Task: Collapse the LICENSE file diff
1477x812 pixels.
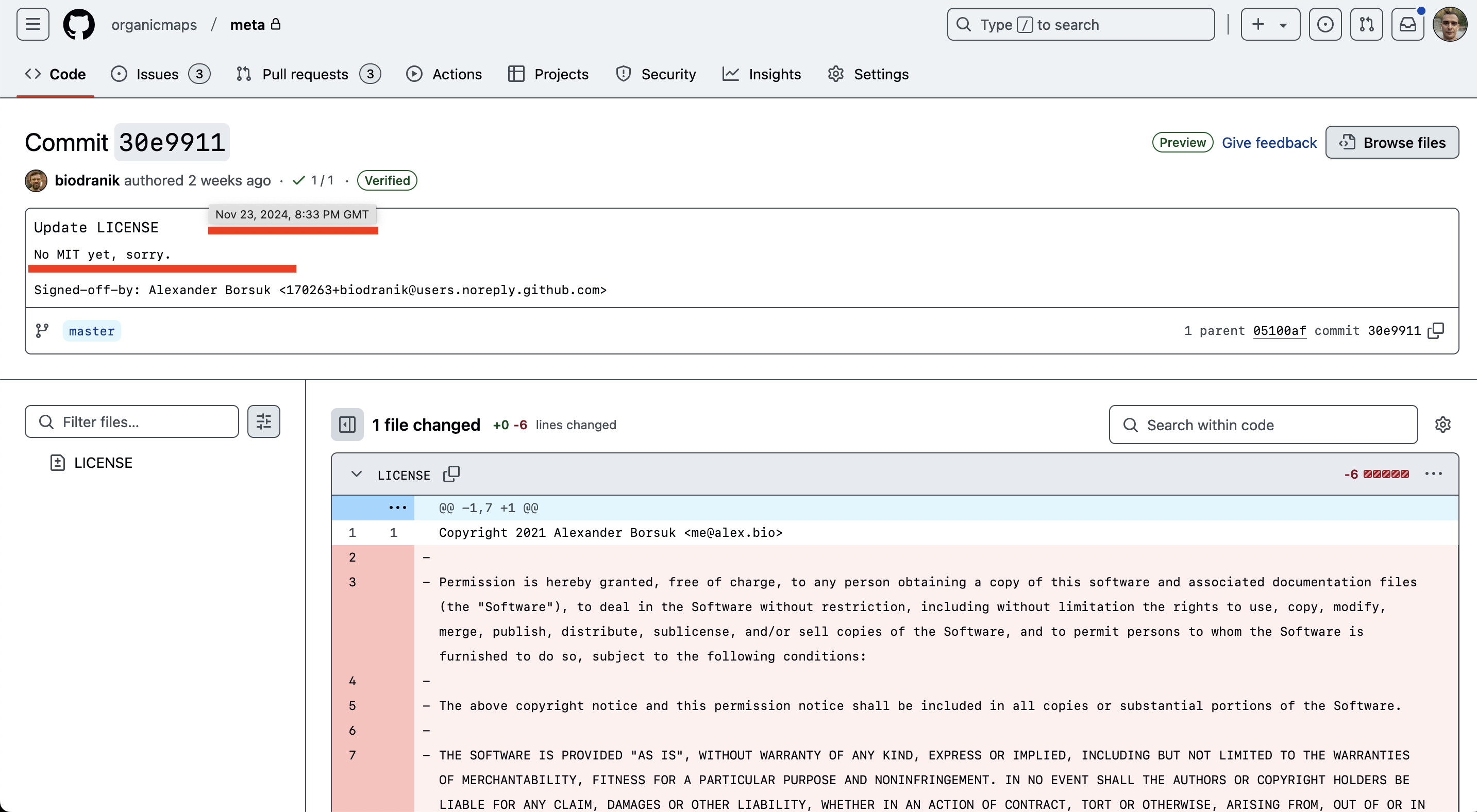Action: point(356,474)
